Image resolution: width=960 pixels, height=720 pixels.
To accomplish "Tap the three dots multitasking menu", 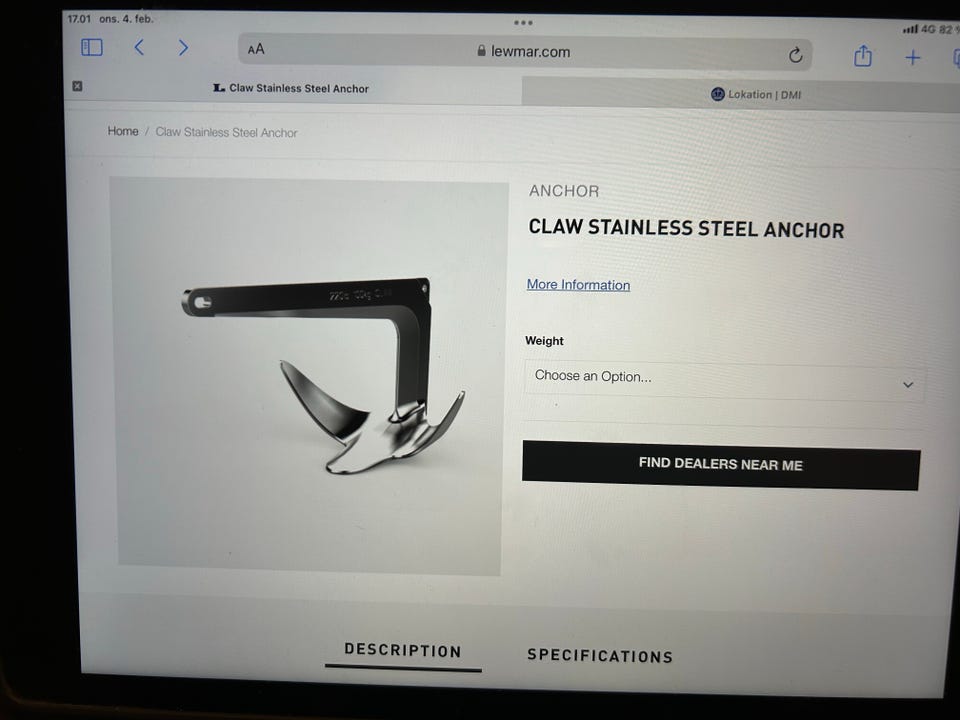I will pyautogui.click(x=523, y=23).
